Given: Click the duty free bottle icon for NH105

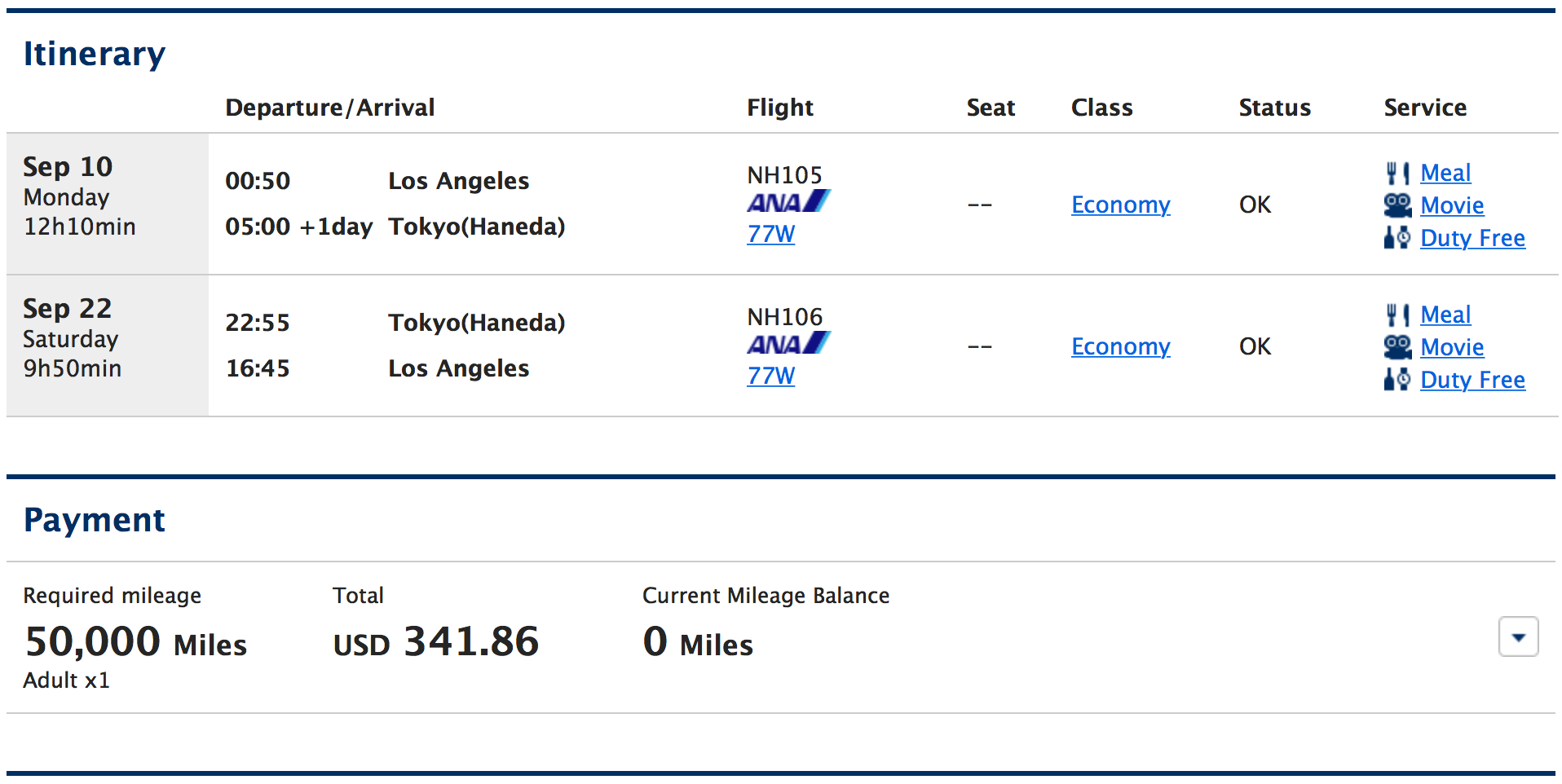Looking at the screenshot, I should point(1397,238).
